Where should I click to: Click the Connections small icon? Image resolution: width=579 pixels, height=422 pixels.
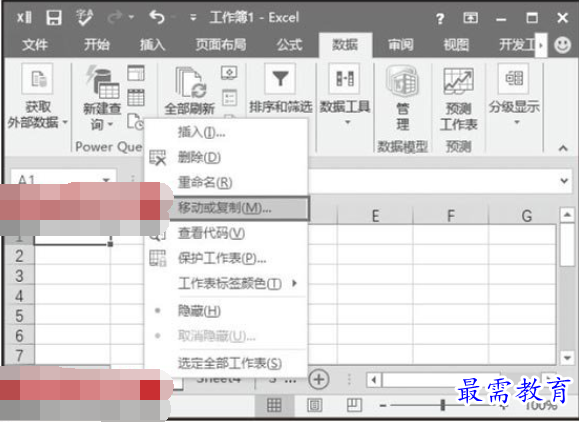click(229, 73)
